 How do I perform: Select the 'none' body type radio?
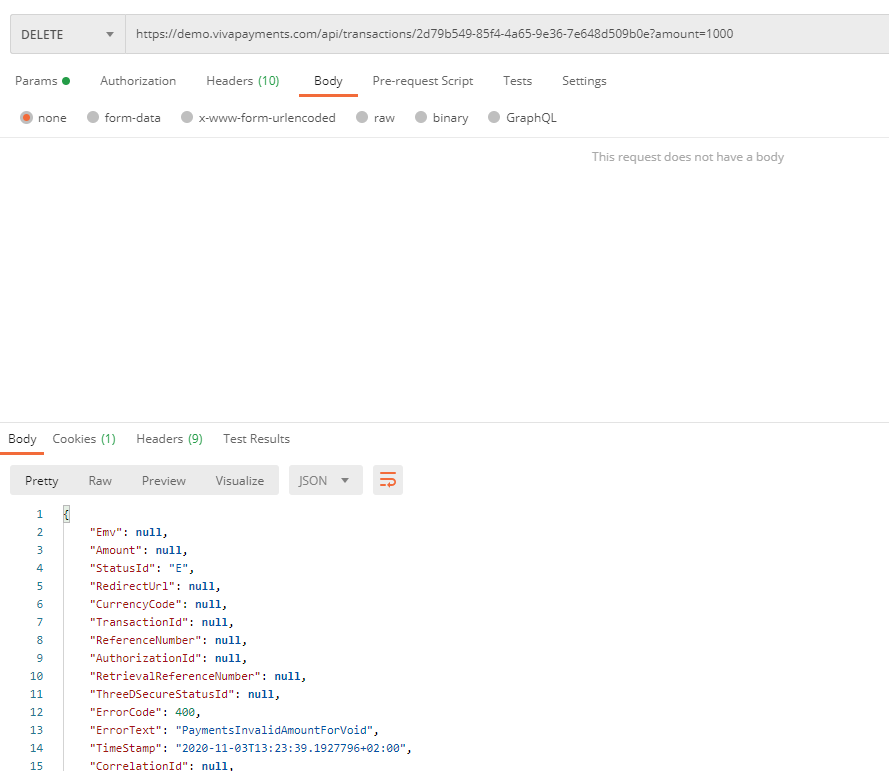pyautogui.click(x=26, y=117)
